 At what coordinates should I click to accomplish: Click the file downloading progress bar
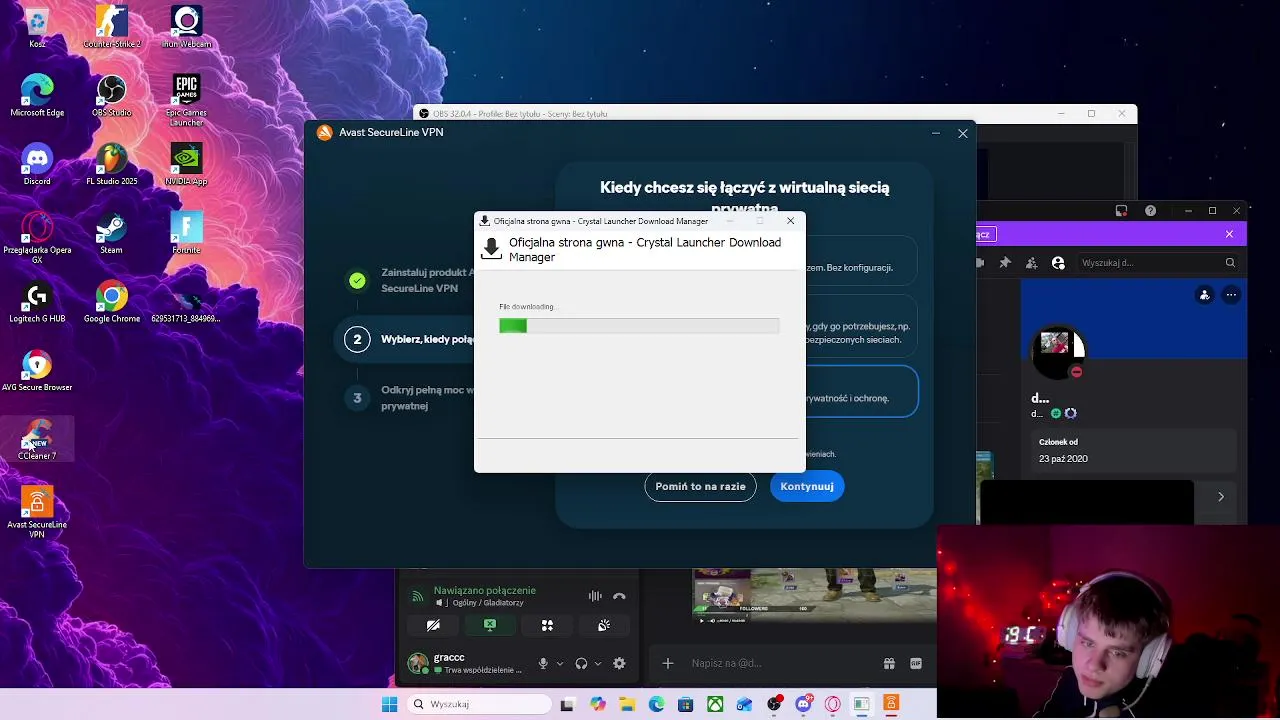tap(639, 326)
